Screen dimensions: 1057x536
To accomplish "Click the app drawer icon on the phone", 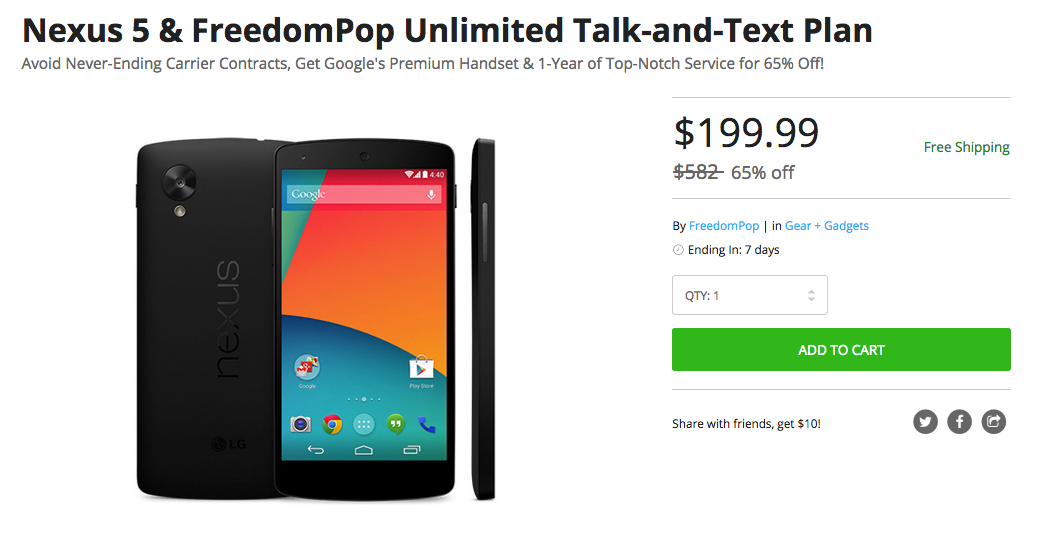I will coord(364,424).
